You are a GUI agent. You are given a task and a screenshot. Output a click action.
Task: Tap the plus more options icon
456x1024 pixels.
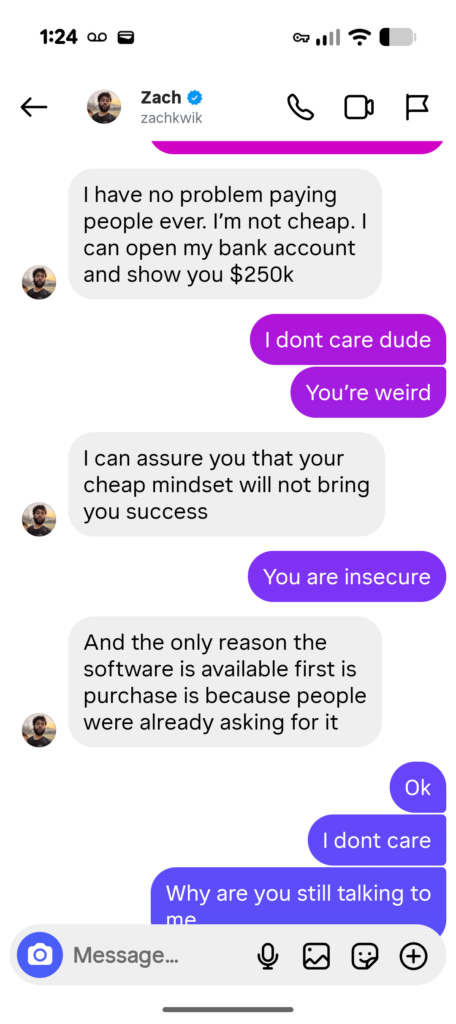pos(413,956)
